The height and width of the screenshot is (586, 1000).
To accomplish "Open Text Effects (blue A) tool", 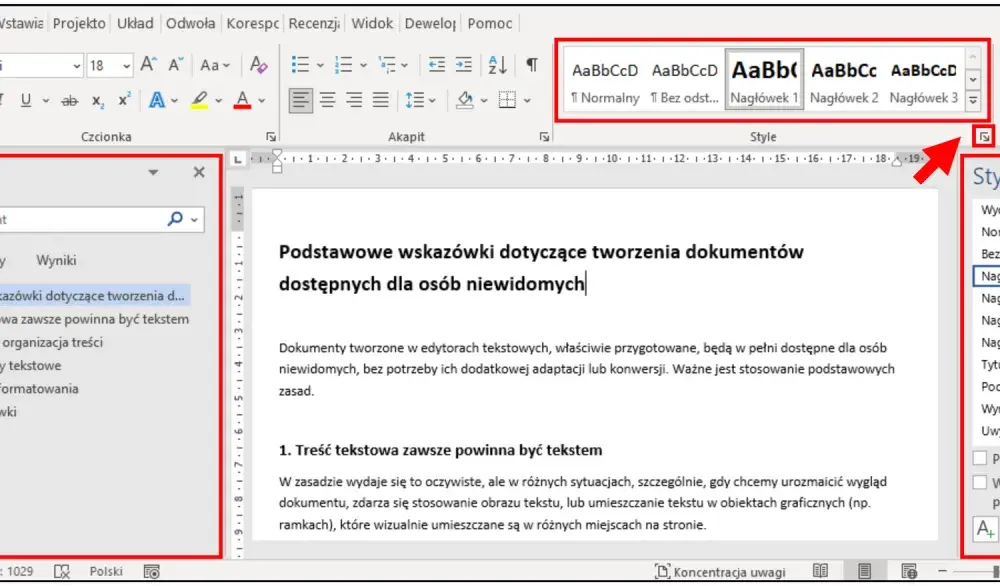I will click(156, 100).
